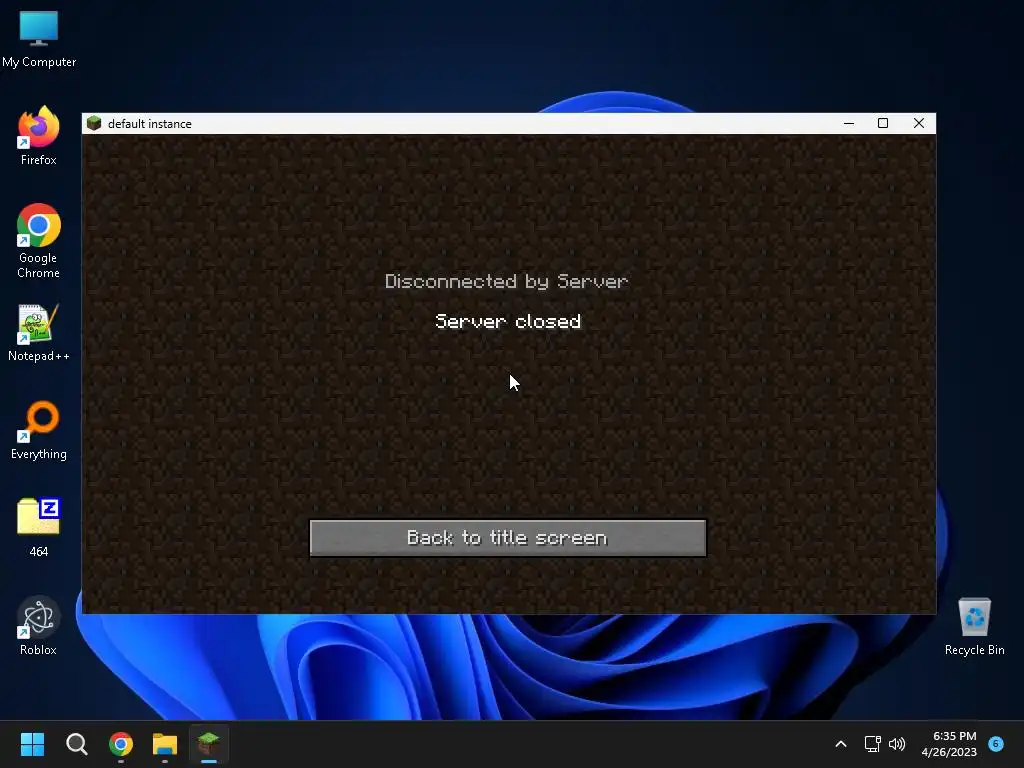Image resolution: width=1024 pixels, height=768 pixels.
Task: Click the 'Server closed' message
Action: [x=508, y=321]
